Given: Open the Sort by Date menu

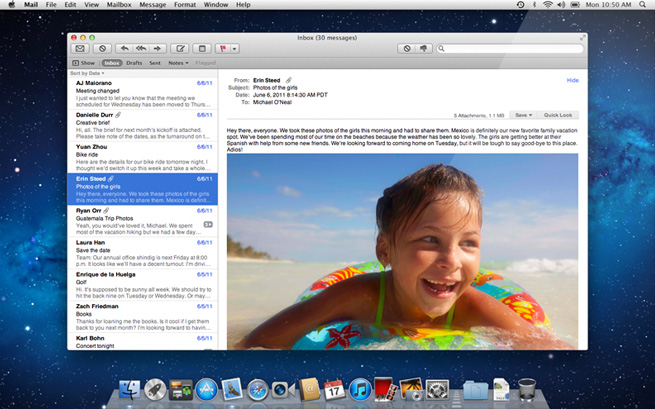Looking at the screenshot, I should pyautogui.click(x=87, y=73).
